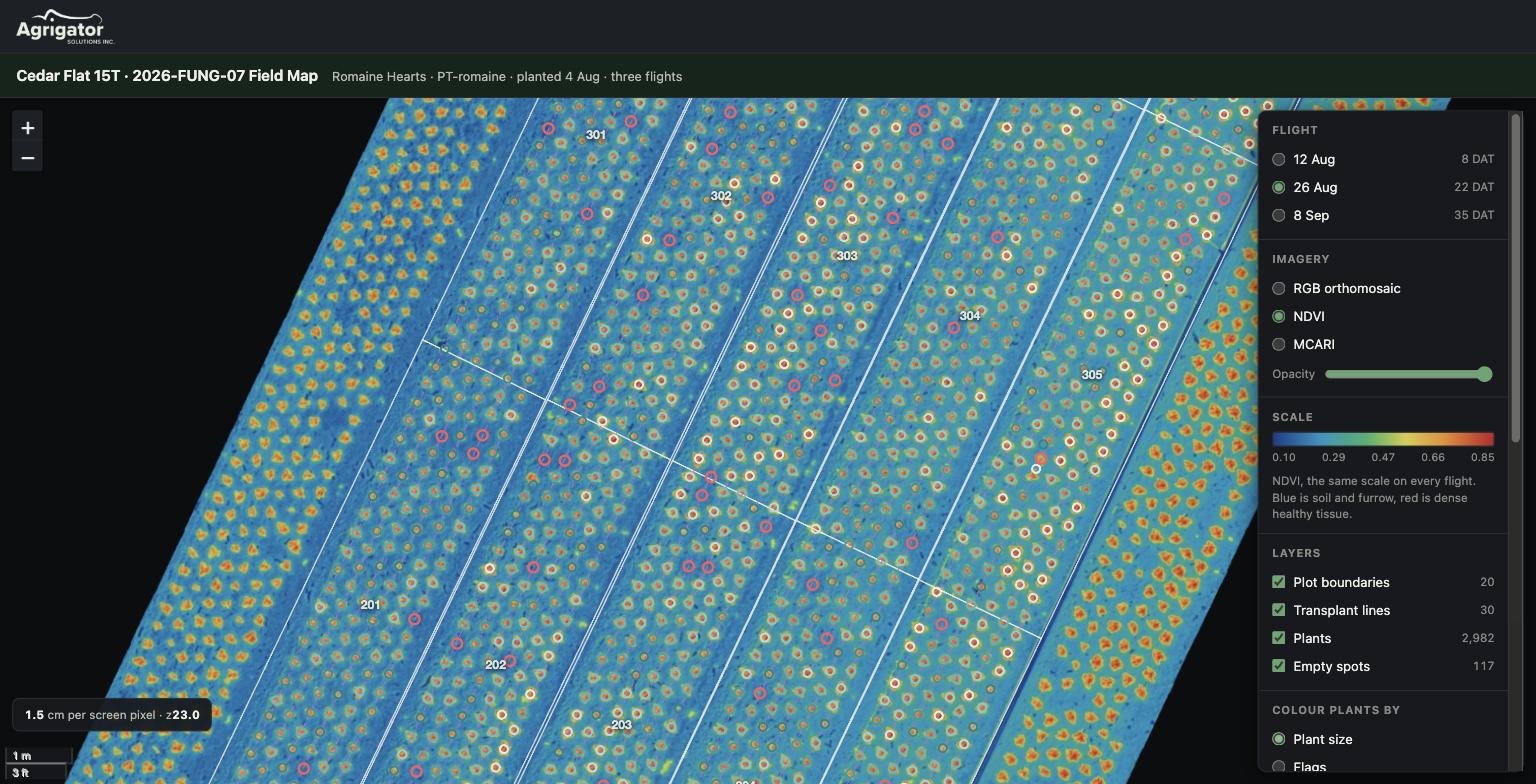This screenshot has width=1536, height=784.
Task: Colour plants by Plant size
Action: point(1278,739)
